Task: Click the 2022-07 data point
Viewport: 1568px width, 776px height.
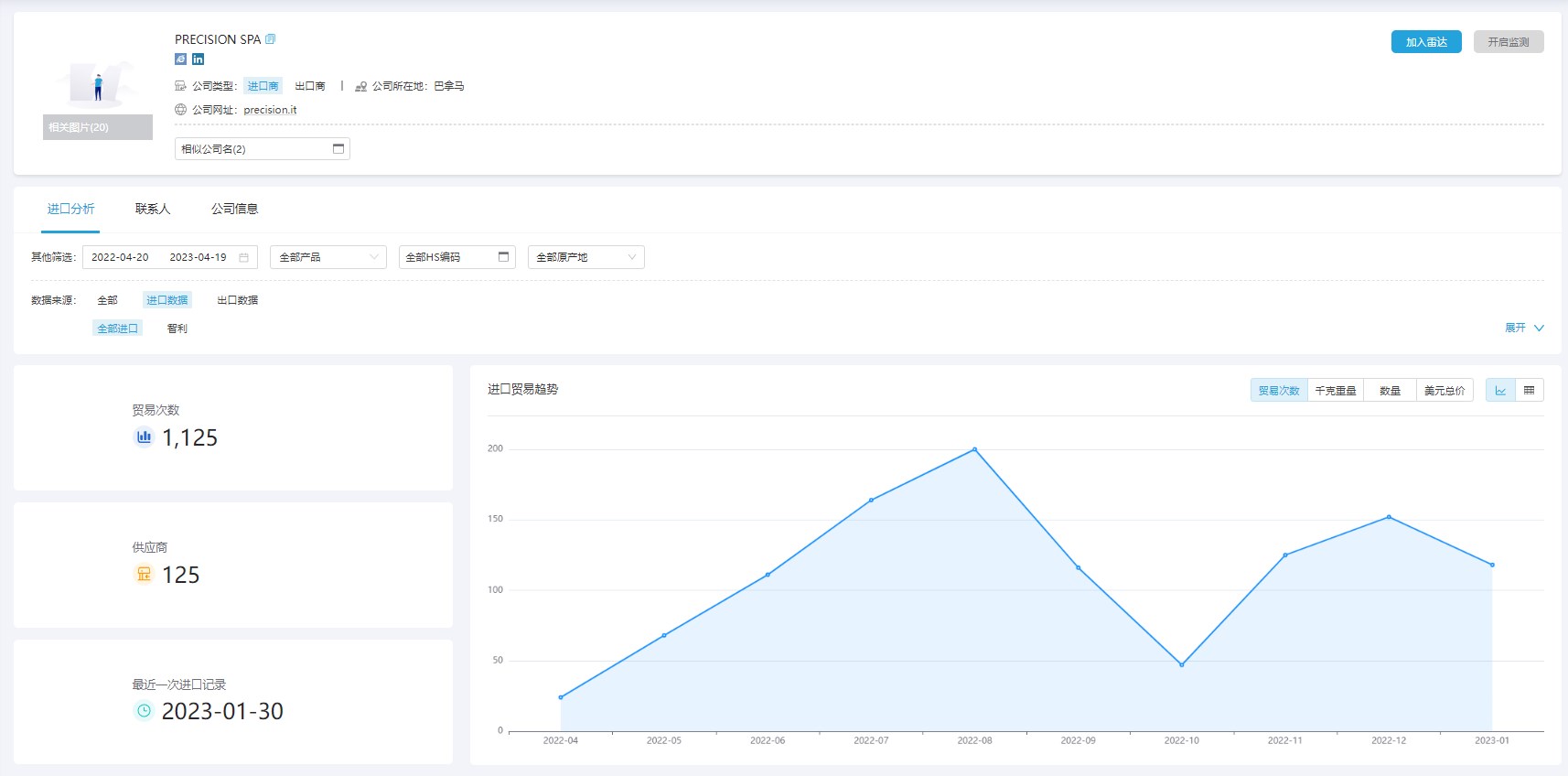Action: pos(871,500)
